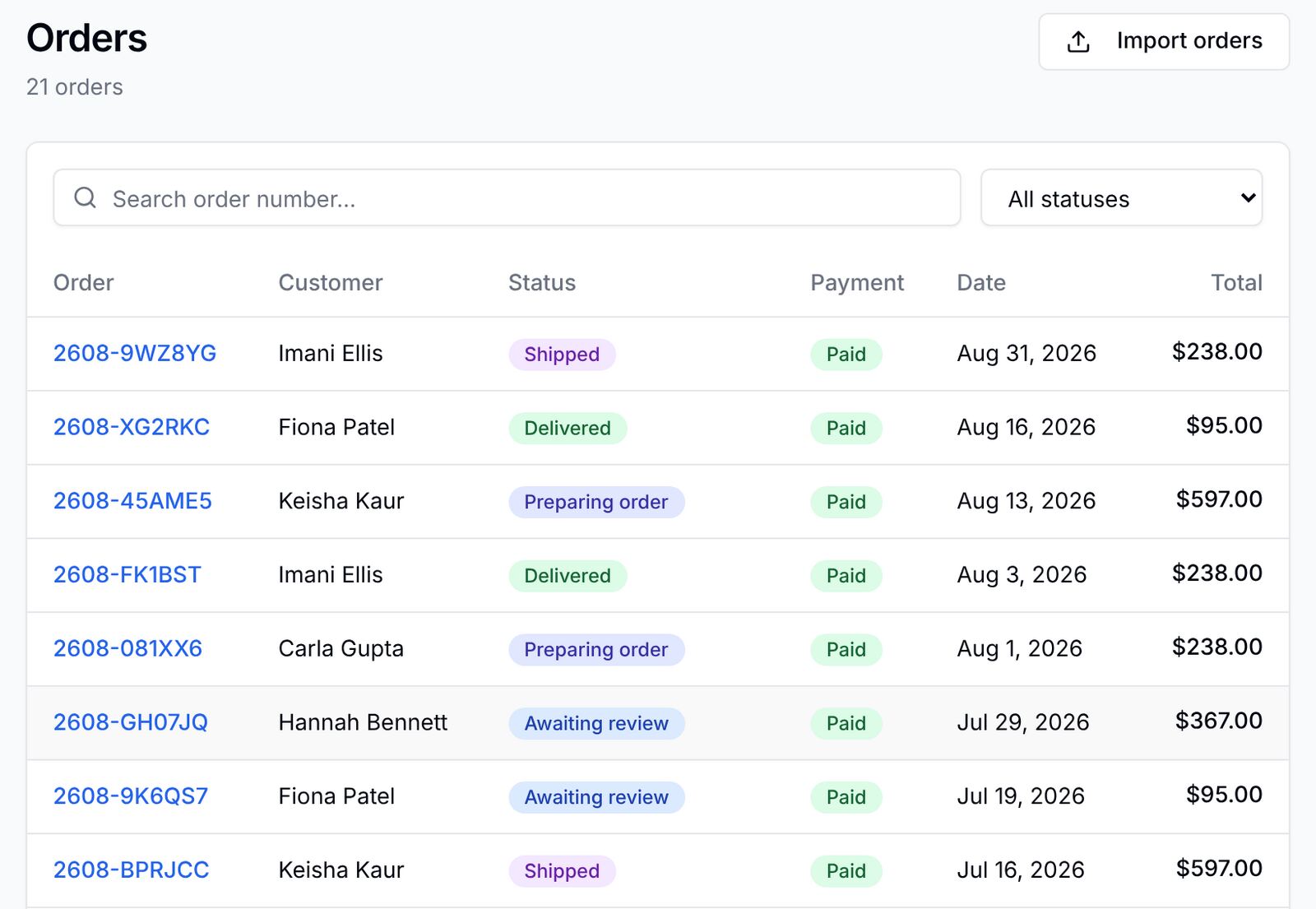Open order 2608-9WZ8YG

coord(135,353)
